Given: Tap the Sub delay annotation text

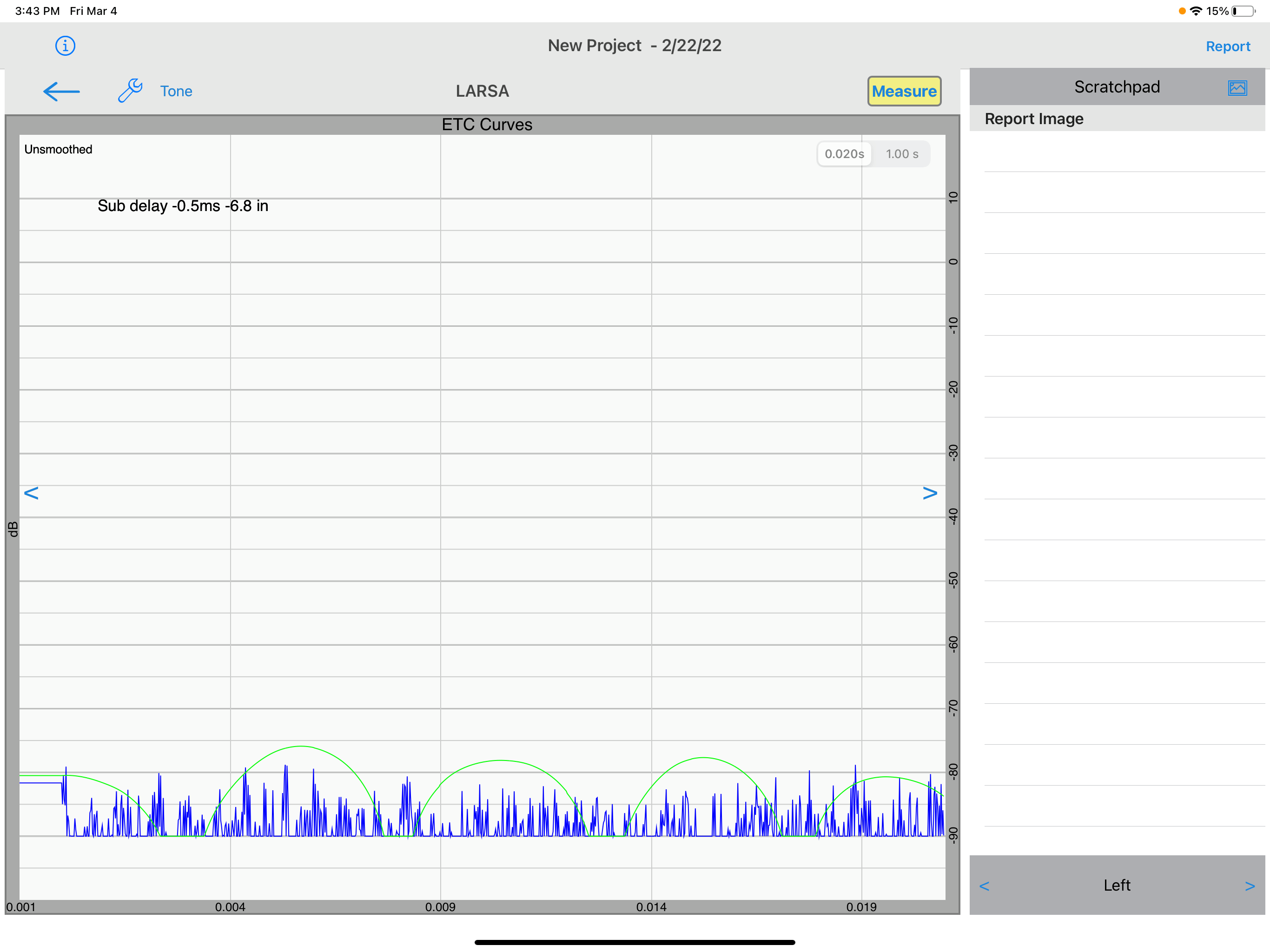Looking at the screenshot, I should coord(183,206).
